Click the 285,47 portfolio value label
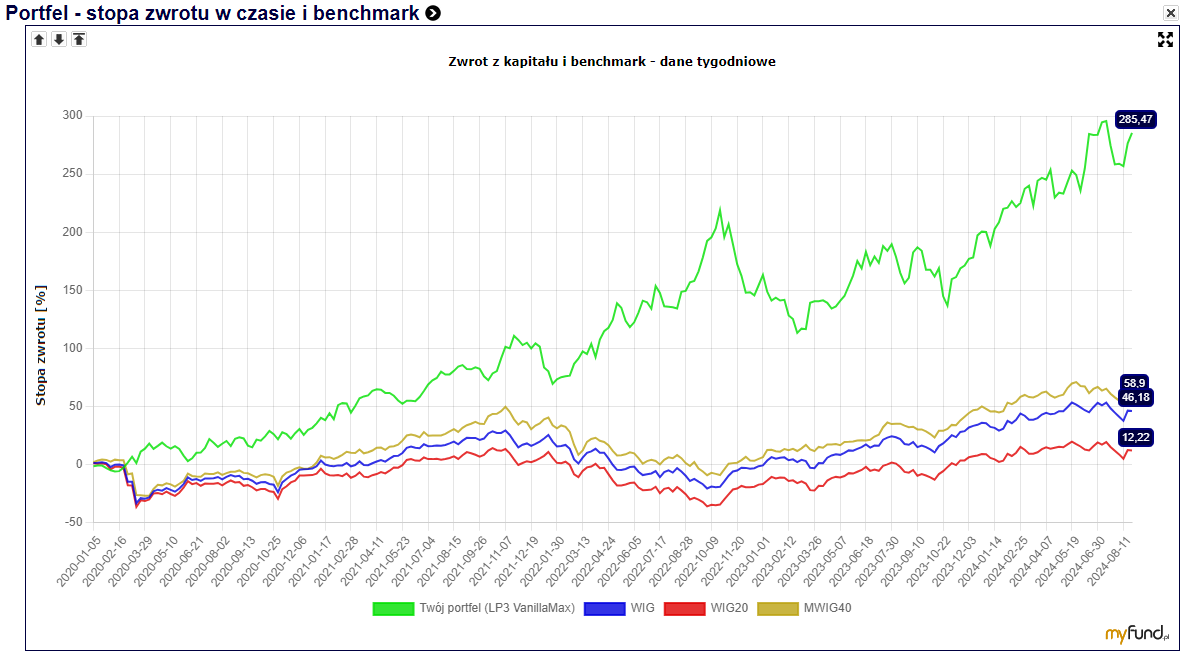The image size is (1202, 667). (x=1135, y=119)
